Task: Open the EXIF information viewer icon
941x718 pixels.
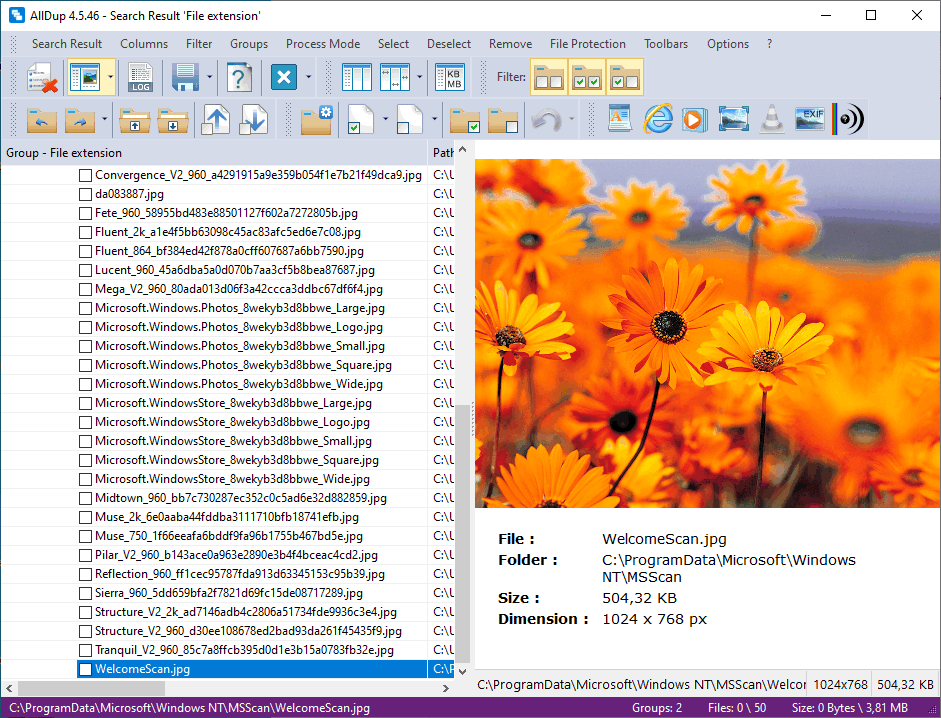Action: coord(810,118)
